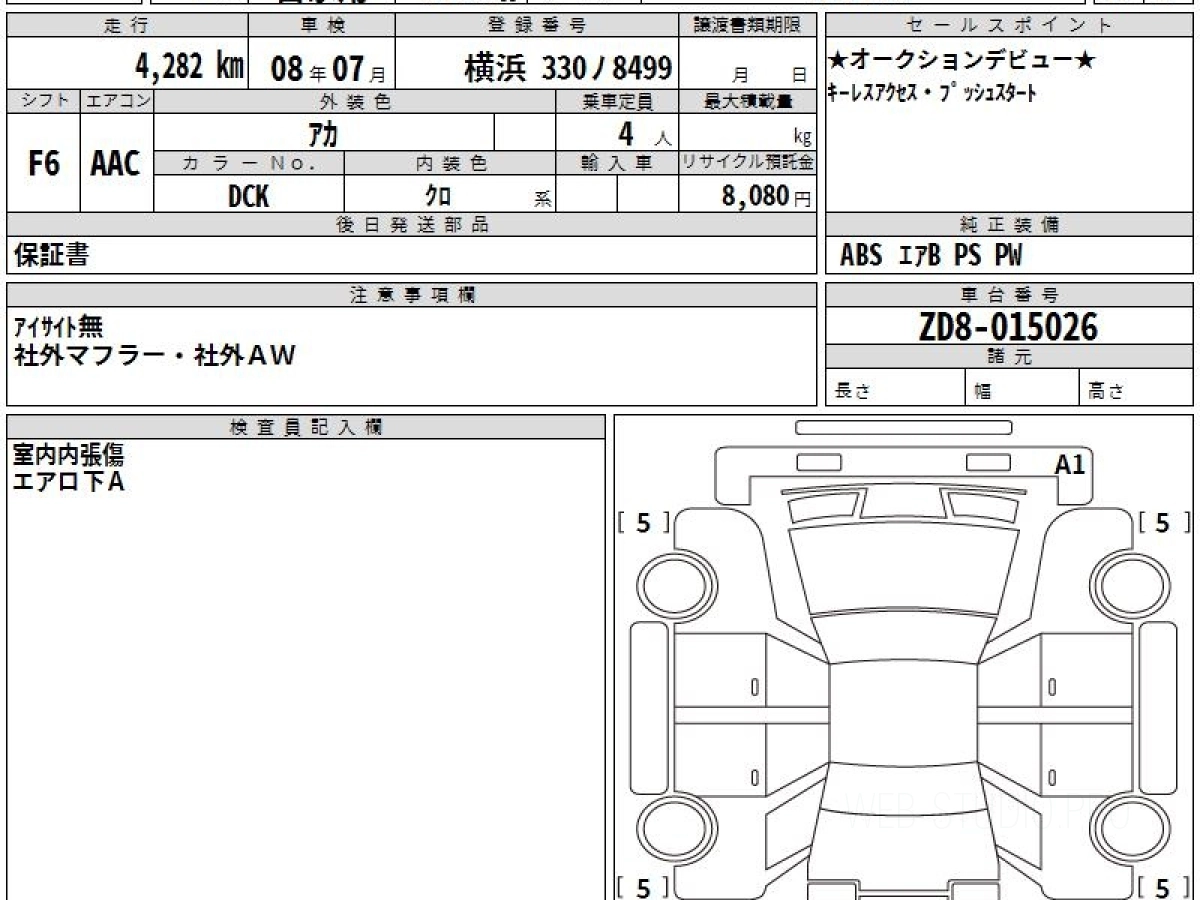Click the interior color value クロ
Image resolution: width=1200 pixels, height=900 pixels.
click(438, 196)
